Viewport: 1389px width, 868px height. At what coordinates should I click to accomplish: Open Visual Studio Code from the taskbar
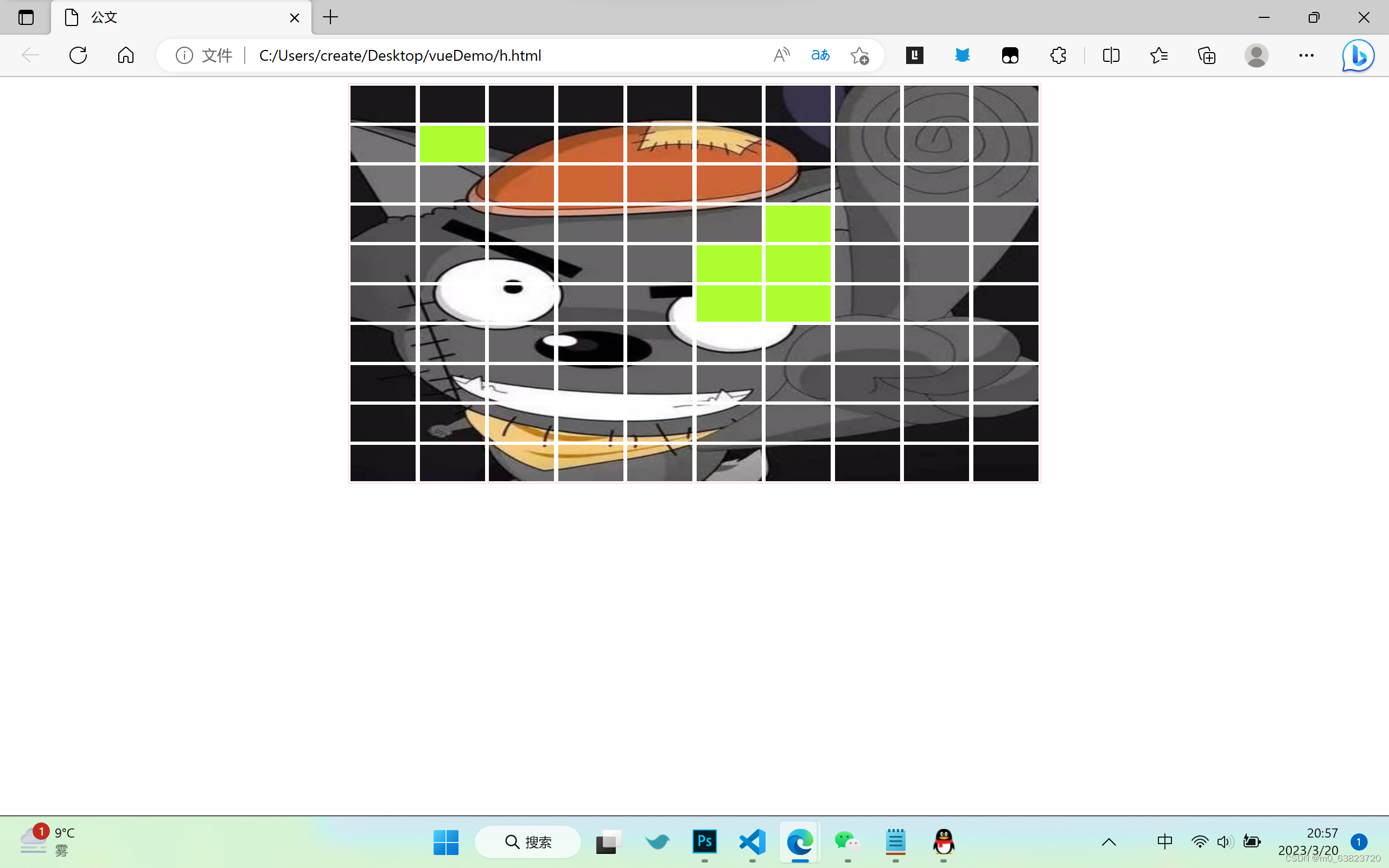pos(753,842)
